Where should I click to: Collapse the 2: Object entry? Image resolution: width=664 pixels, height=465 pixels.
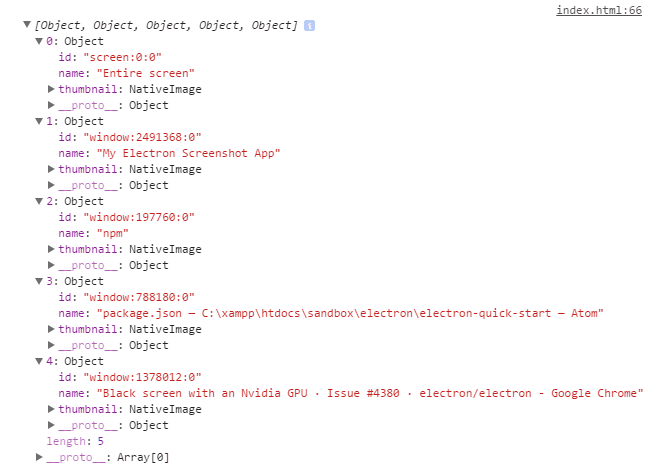tap(40, 201)
